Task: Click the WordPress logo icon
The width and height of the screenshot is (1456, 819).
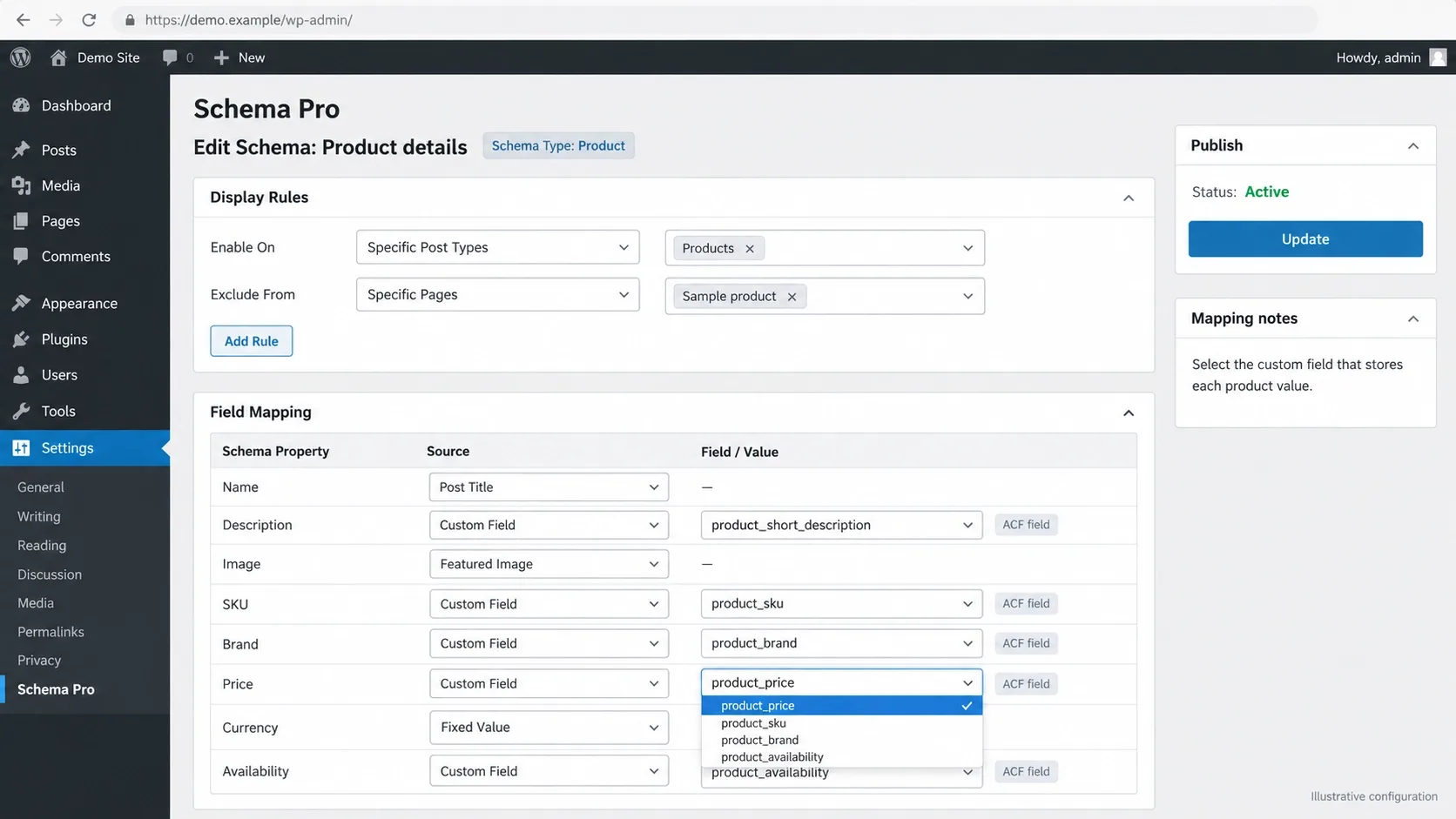Action: pyautogui.click(x=21, y=57)
